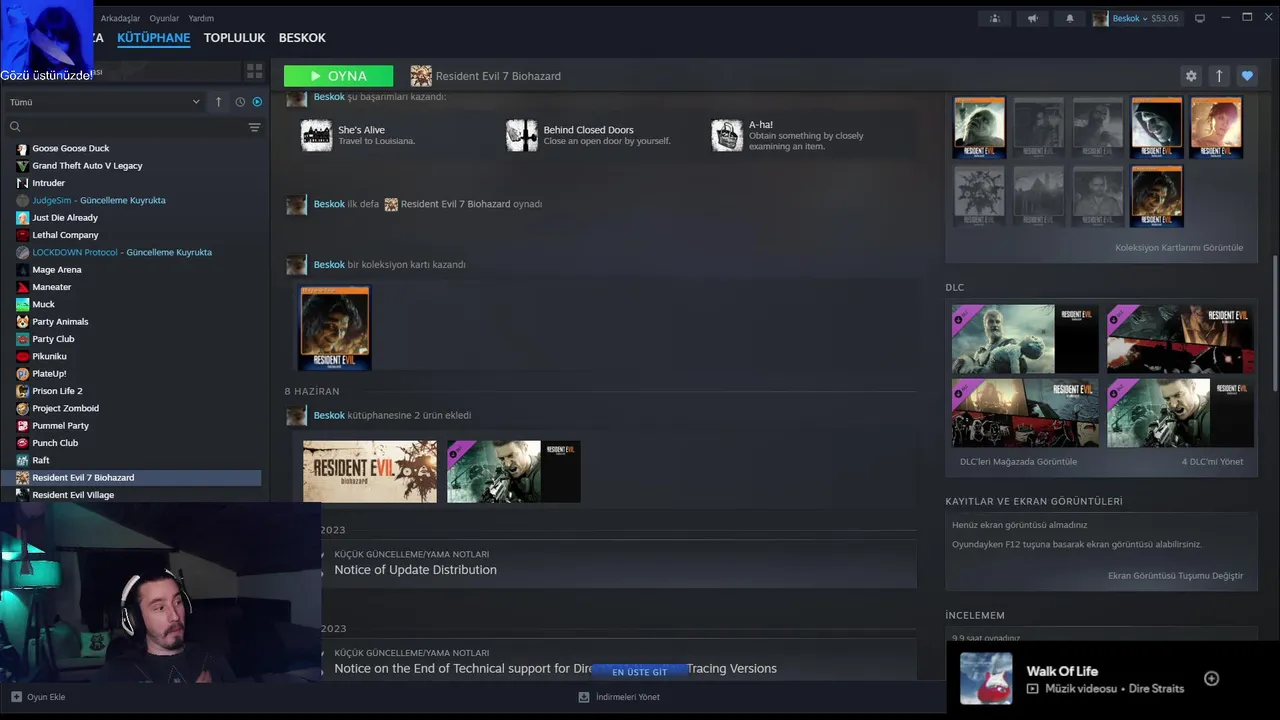Click the earned trading card in activity feed

[x=335, y=328]
